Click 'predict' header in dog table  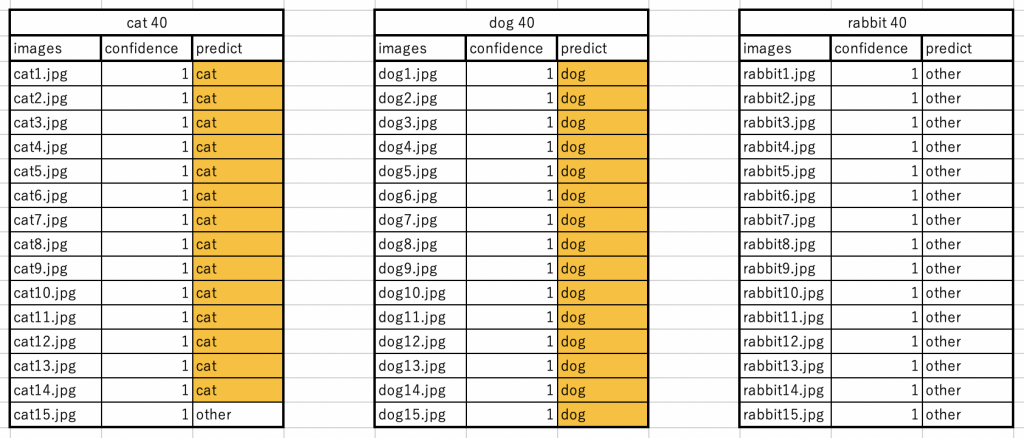[x=602, y=48]
